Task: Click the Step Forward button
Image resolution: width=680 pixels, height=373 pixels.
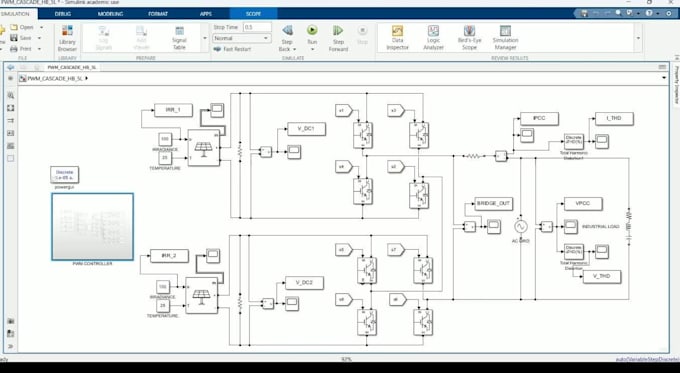Action: coord(338,38)
